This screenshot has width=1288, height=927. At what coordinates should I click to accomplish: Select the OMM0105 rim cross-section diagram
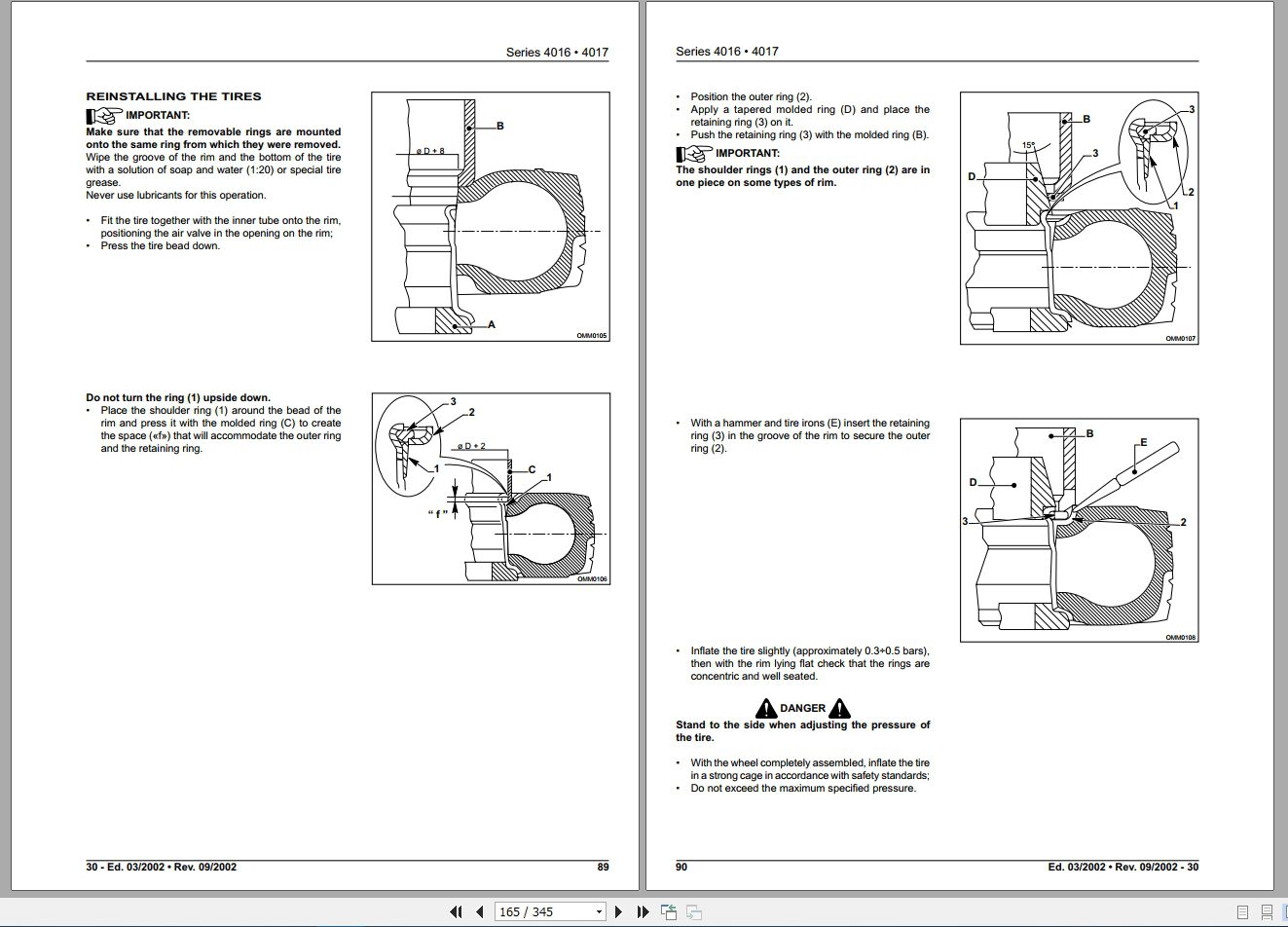click(490, 216)
